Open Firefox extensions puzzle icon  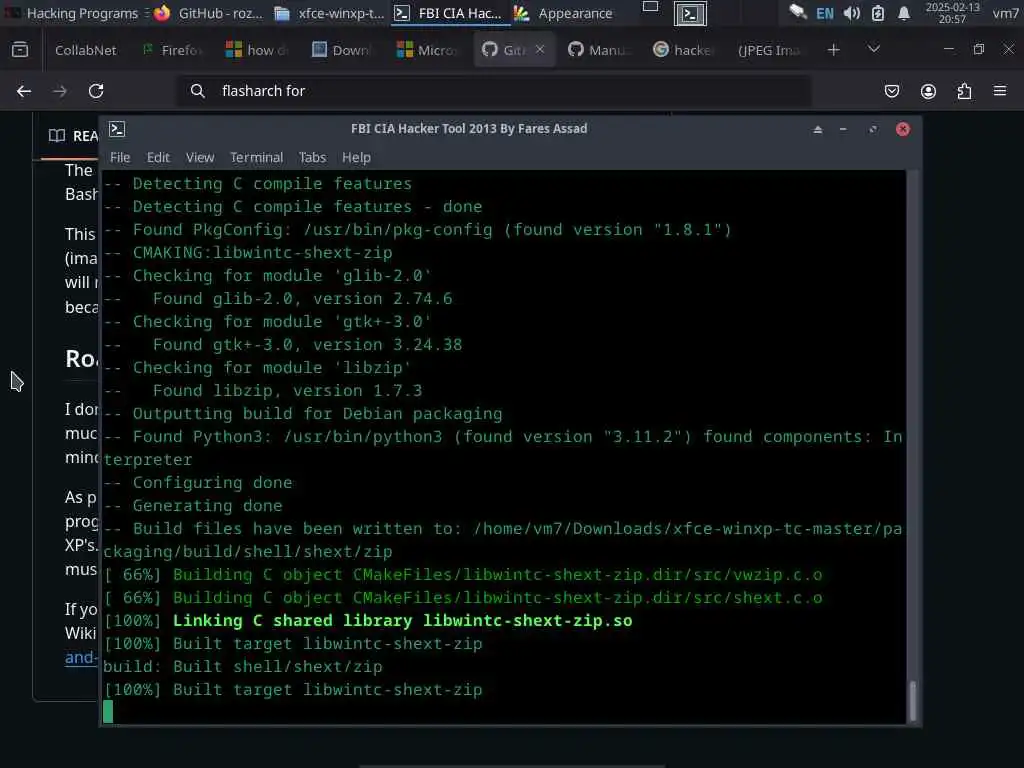pyautogui.click(x=965, y=91)
